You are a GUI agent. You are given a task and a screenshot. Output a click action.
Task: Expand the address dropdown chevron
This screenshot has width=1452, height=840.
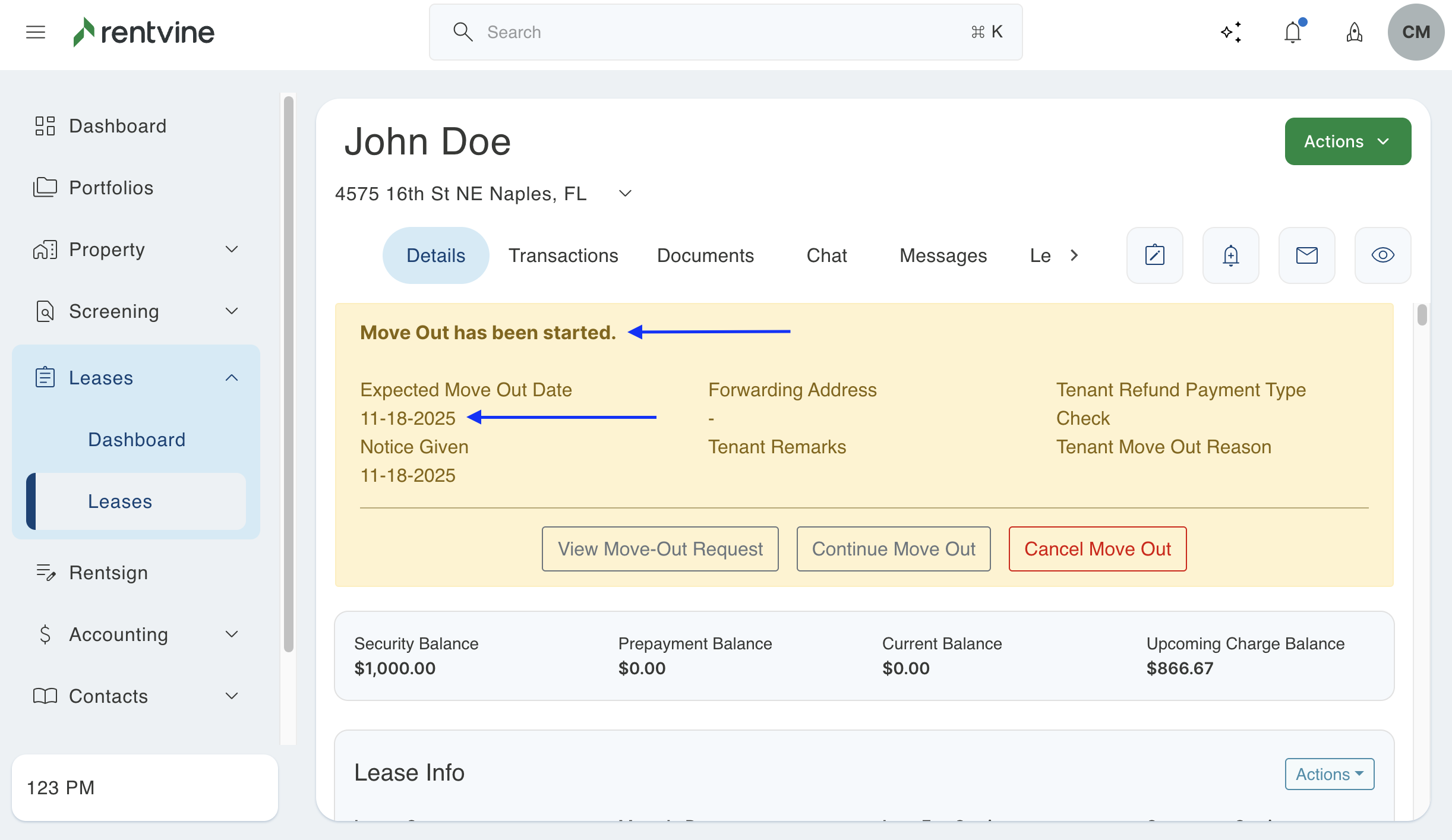pos(625,194)
